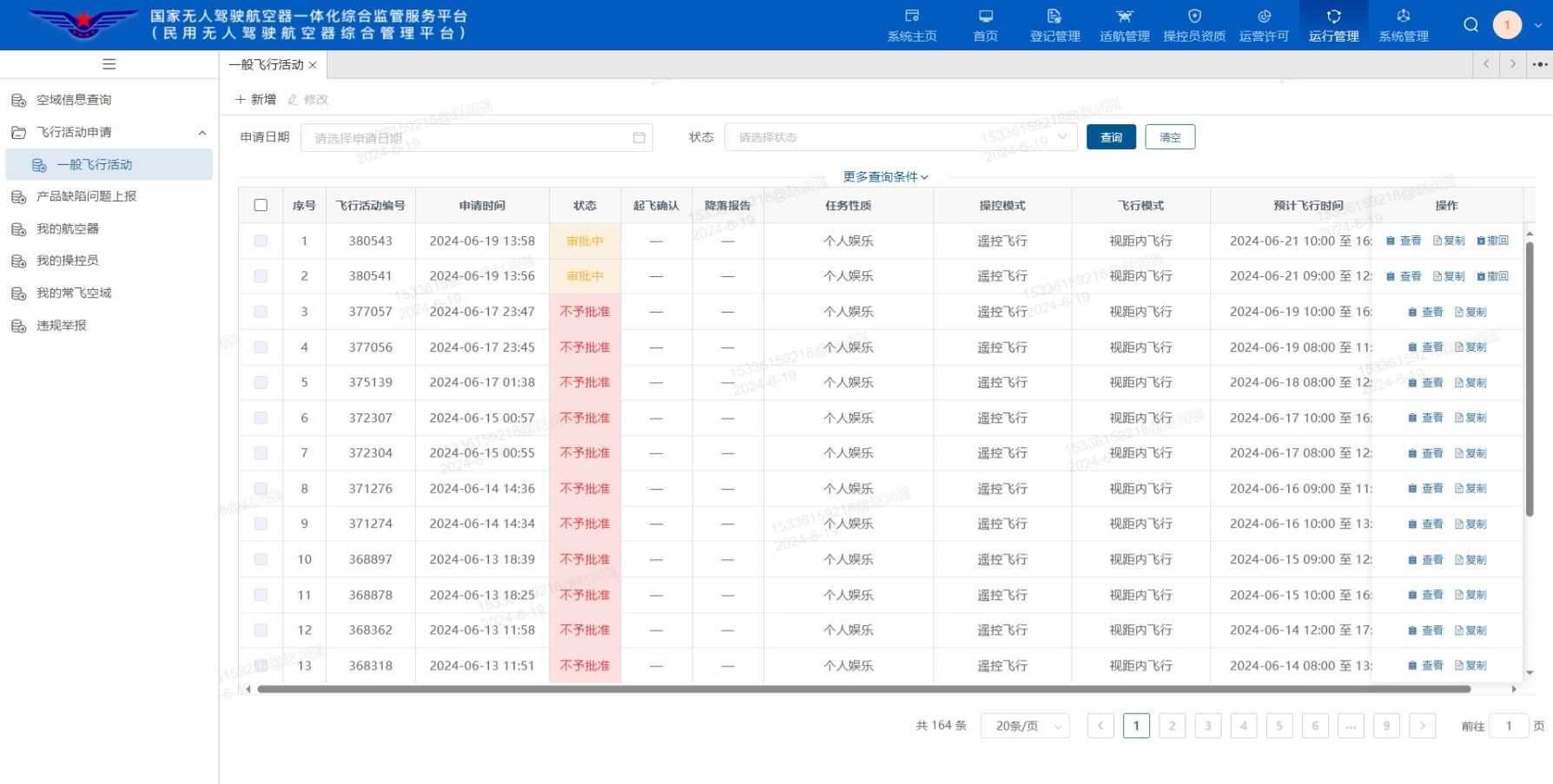Check the row for record 377056
Screen dimensions: 1553x784
pos(261,347)
